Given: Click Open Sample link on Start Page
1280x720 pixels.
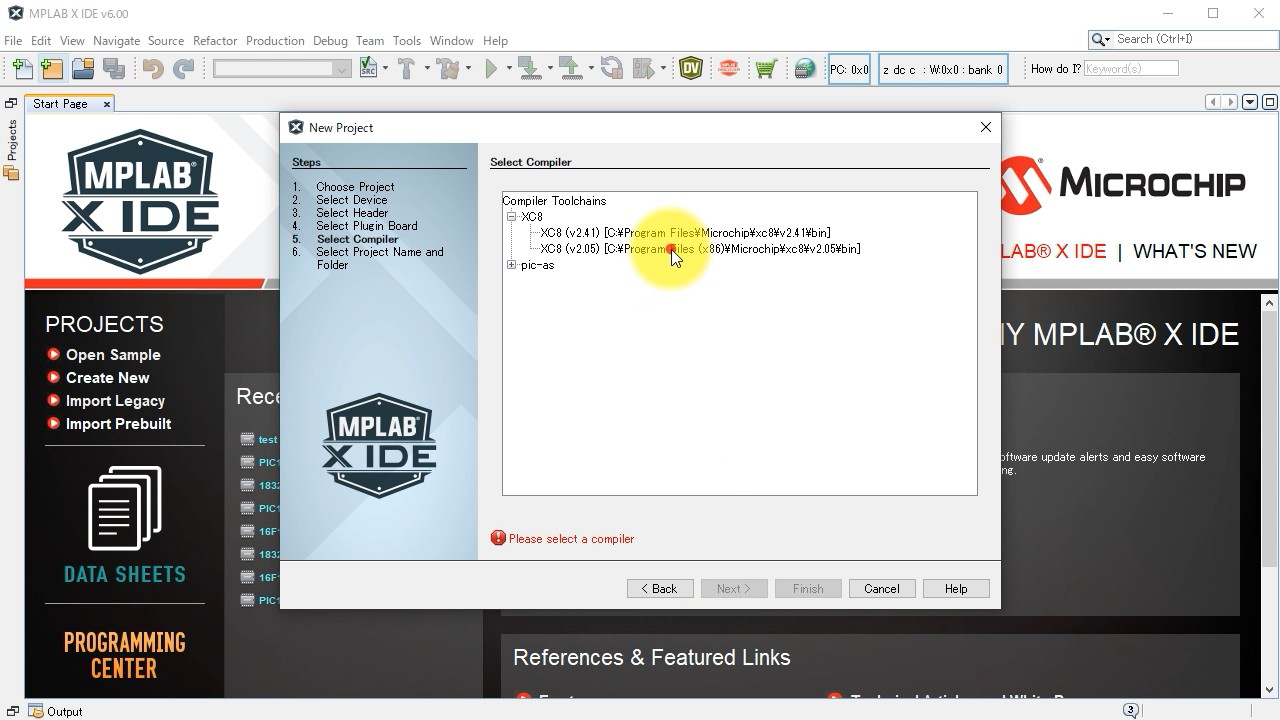Looking at the screenshot, I should (x=113, y=355).
